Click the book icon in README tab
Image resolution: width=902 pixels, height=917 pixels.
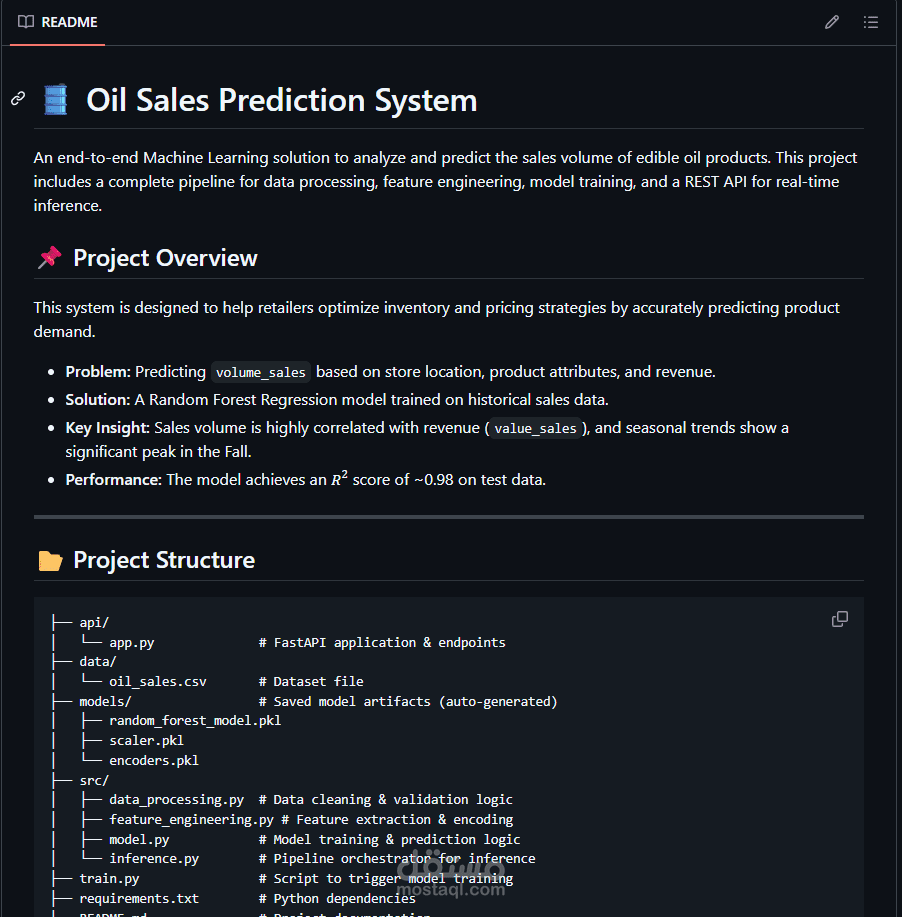tap(26, 22)
